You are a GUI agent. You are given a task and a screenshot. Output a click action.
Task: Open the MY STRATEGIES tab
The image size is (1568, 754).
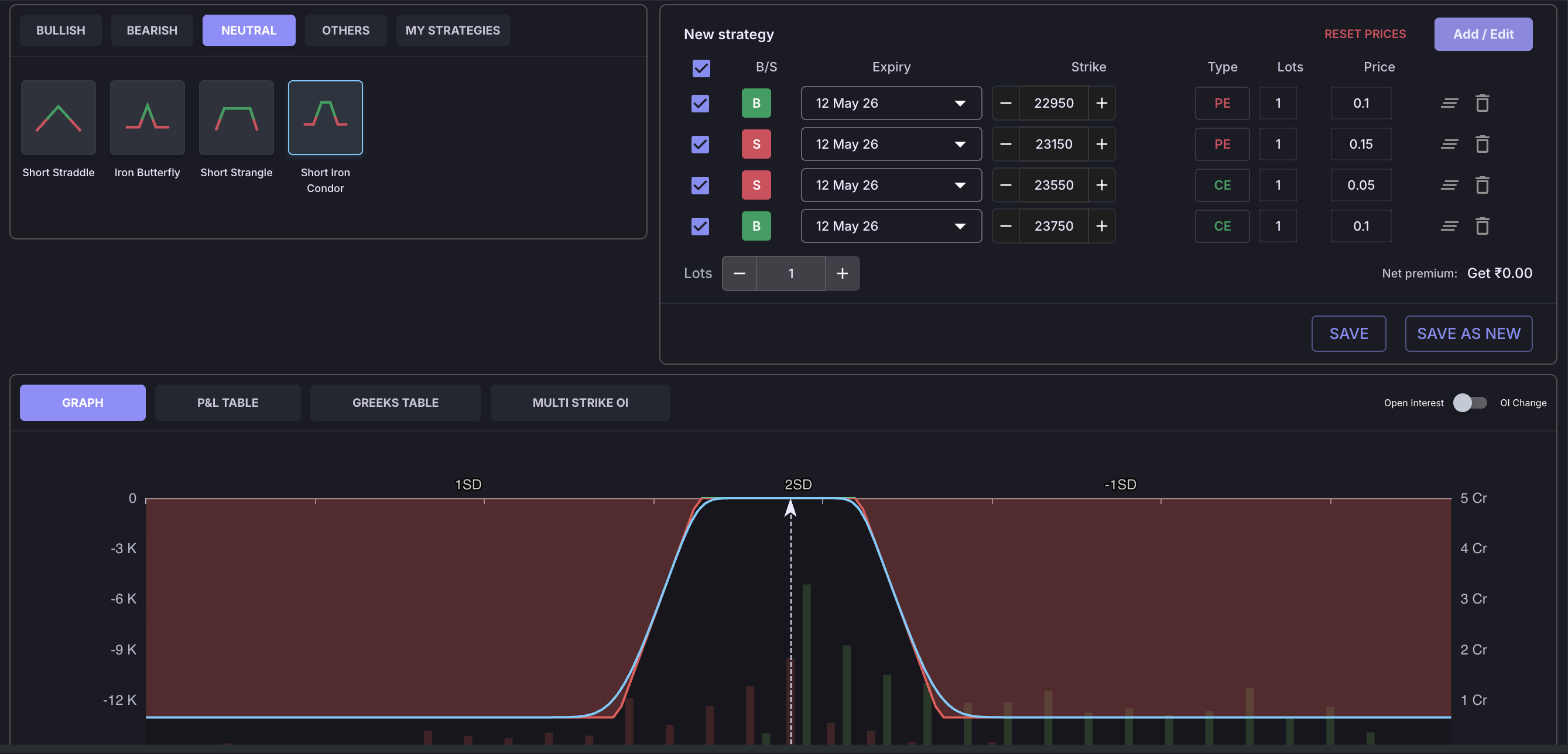(453, 30)
